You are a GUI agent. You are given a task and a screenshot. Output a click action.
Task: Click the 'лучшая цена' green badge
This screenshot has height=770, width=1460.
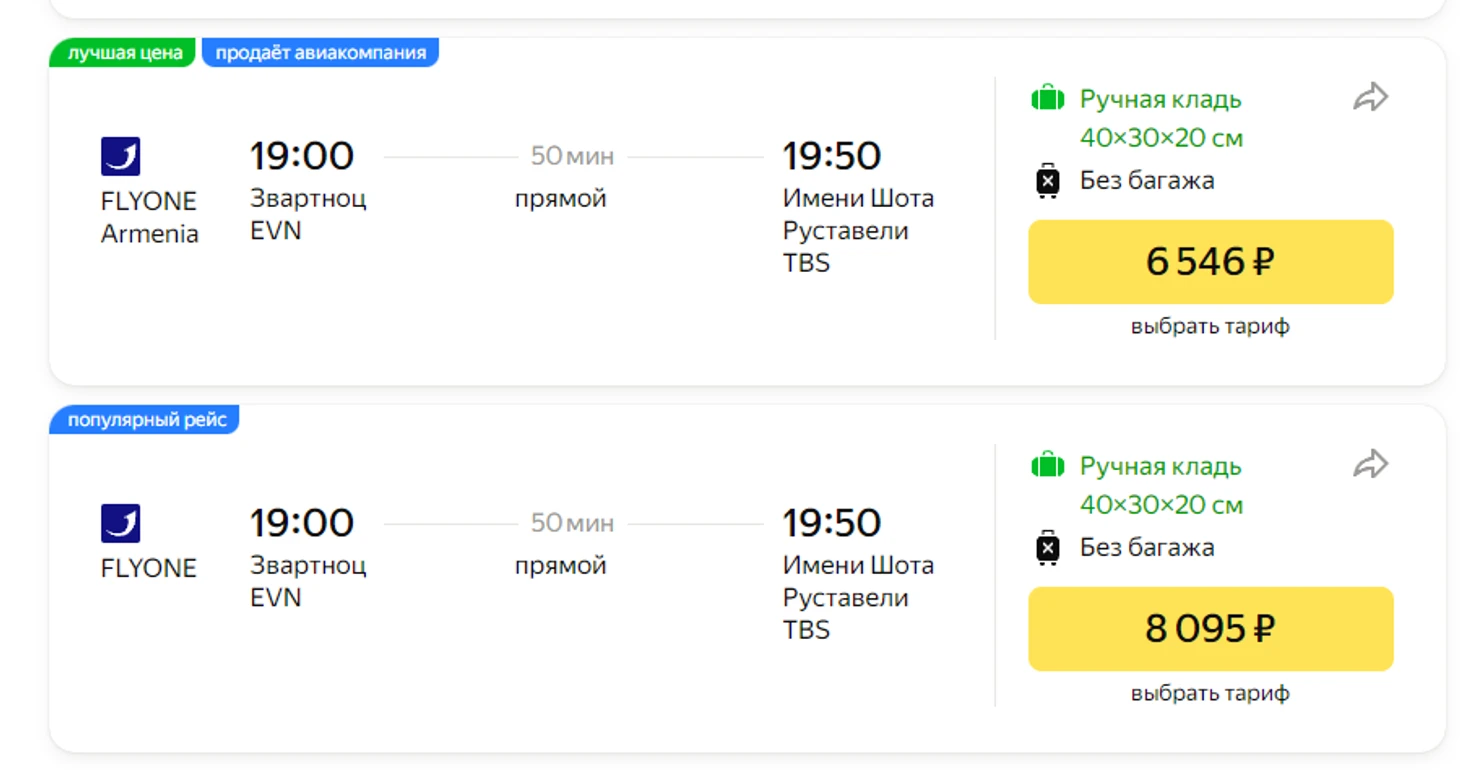[x=123, y=53]
